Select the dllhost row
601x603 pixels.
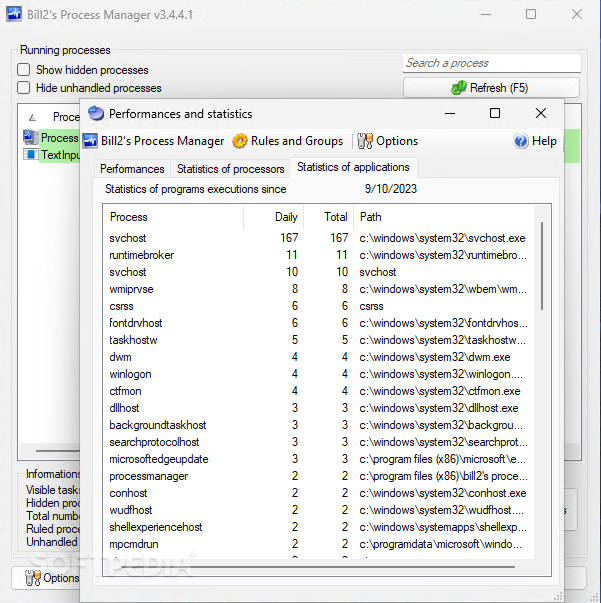(x=318, y=408)
